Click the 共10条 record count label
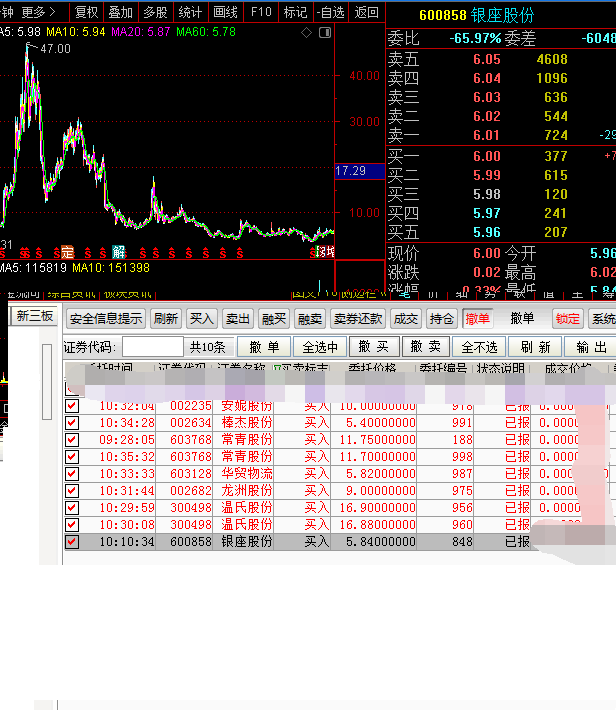616x710 pixels. pyautogui.click(x=207, y=347)
